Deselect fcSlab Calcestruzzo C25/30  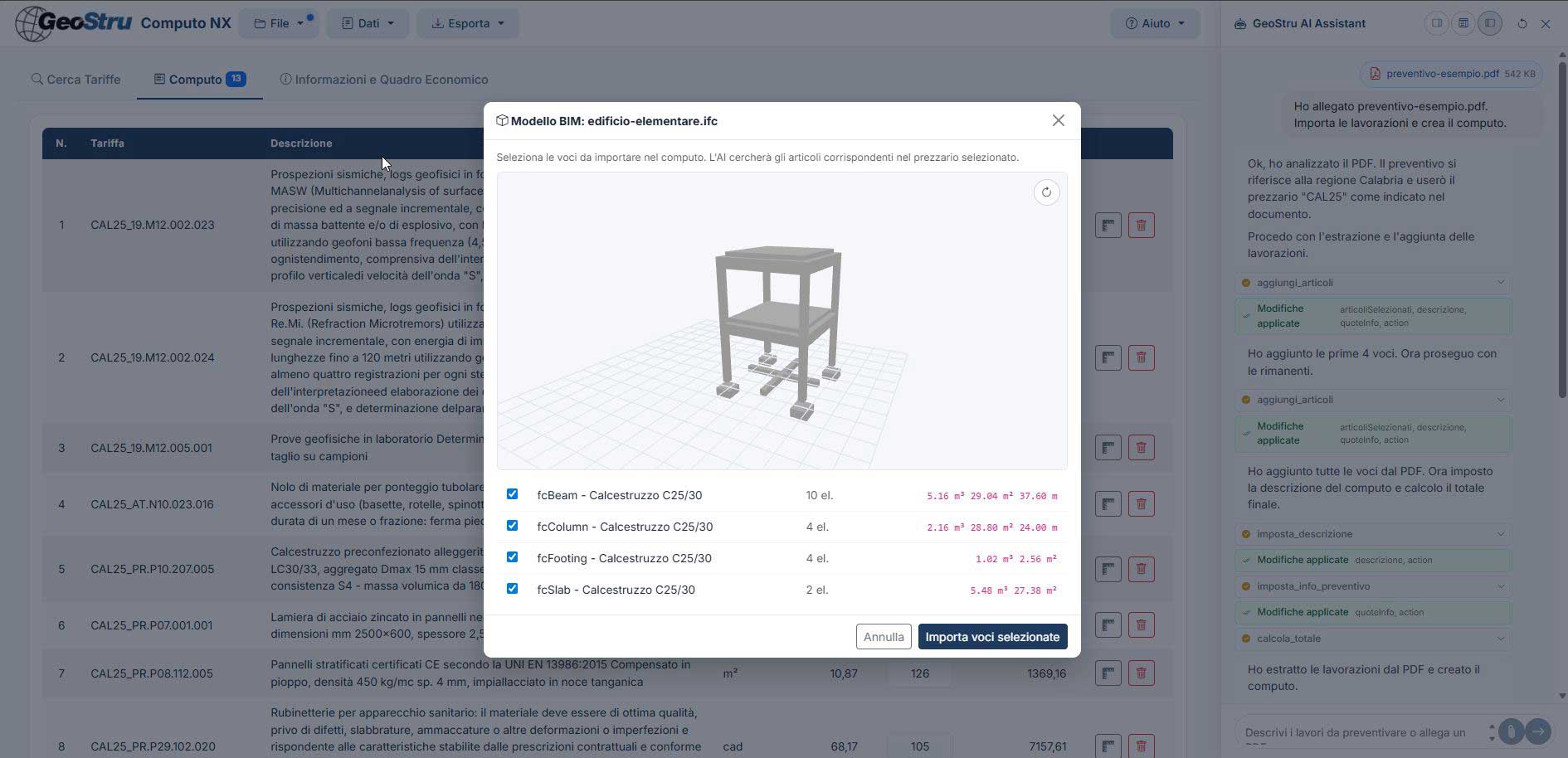pos(512,589)
